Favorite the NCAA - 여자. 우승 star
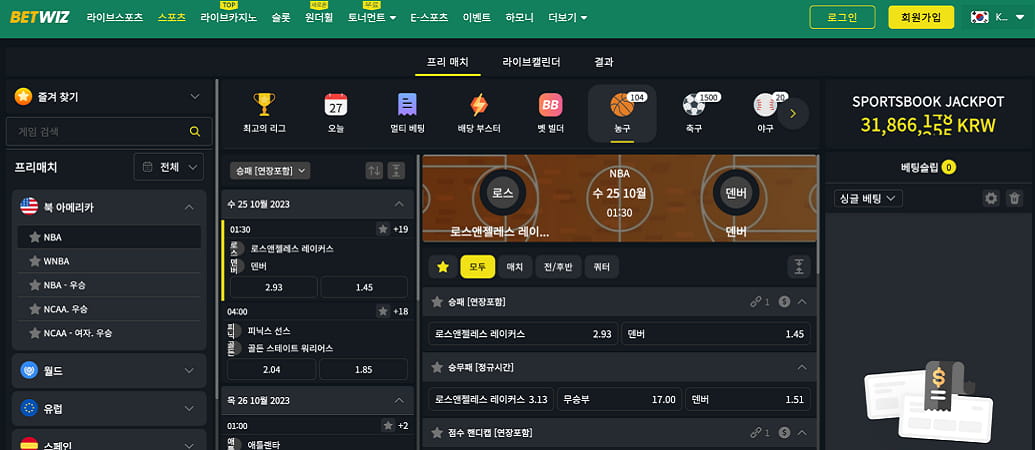The image size is (1035, 450). [34, 333]
